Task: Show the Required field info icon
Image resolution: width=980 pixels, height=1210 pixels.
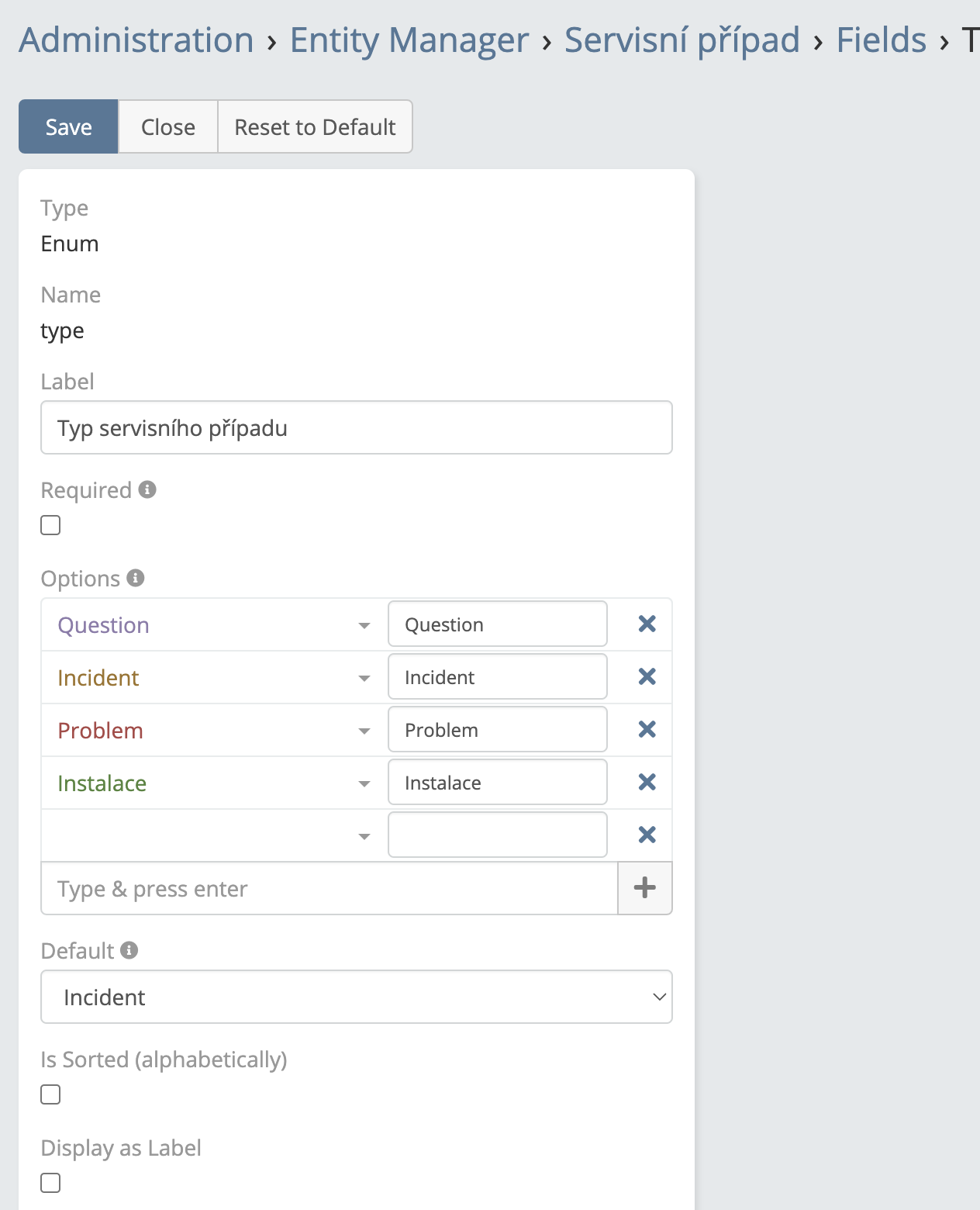Action: coord(147,489)
